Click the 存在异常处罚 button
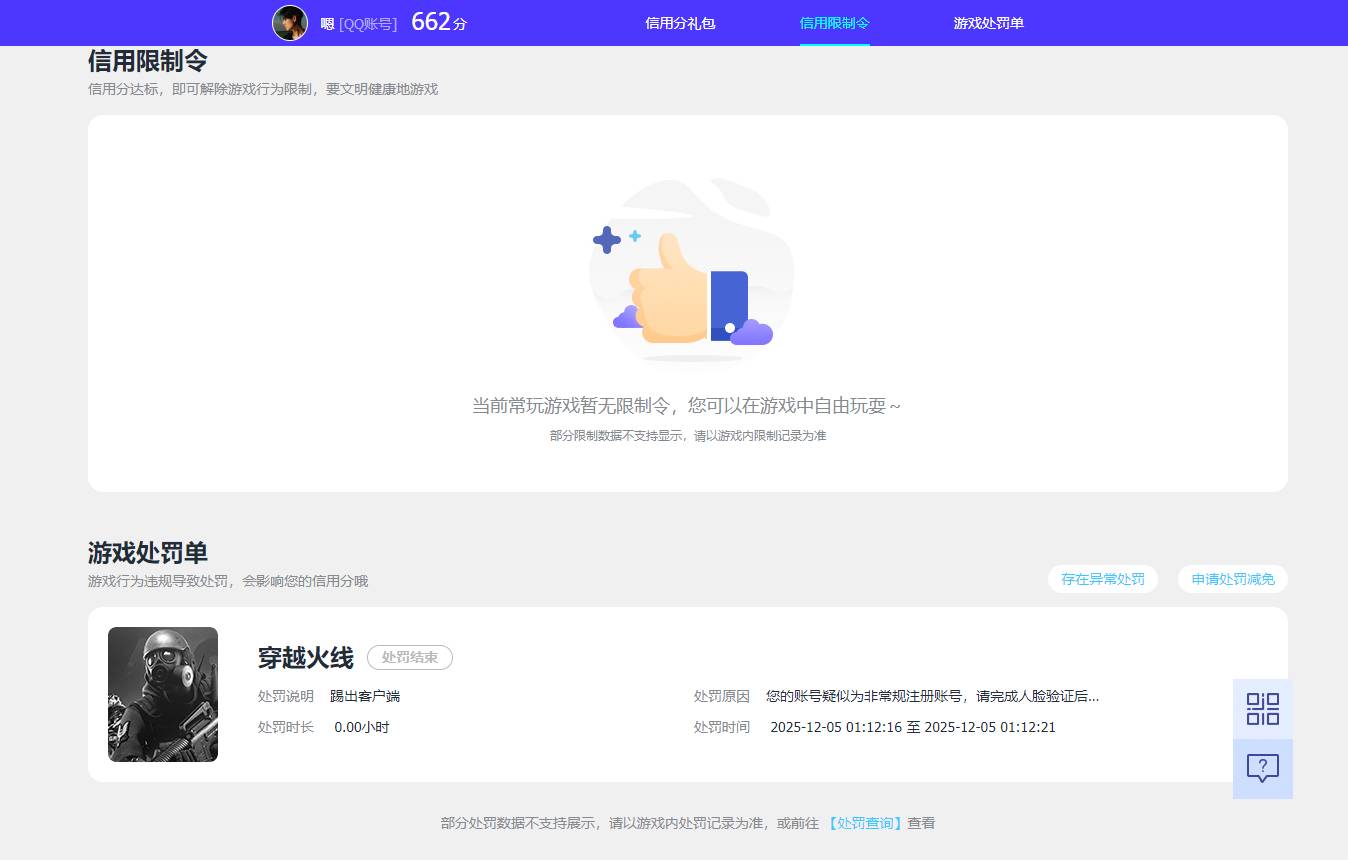 pyautogui.click(x=1102, y=578)
